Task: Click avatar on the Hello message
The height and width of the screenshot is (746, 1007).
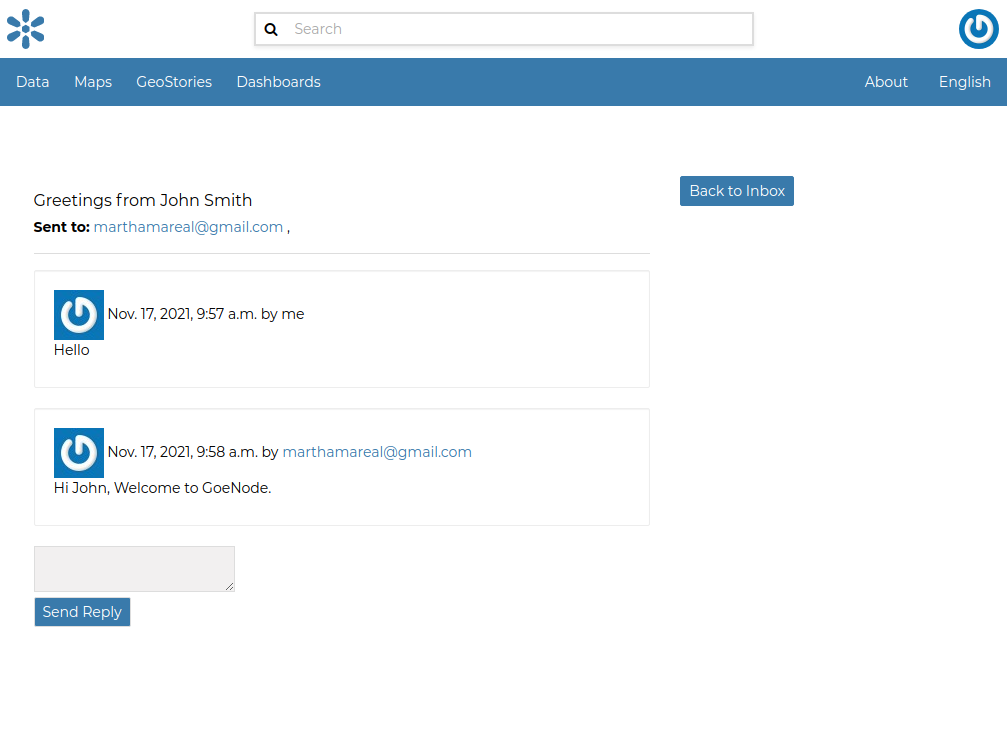Action: click(x=79, y=315)
